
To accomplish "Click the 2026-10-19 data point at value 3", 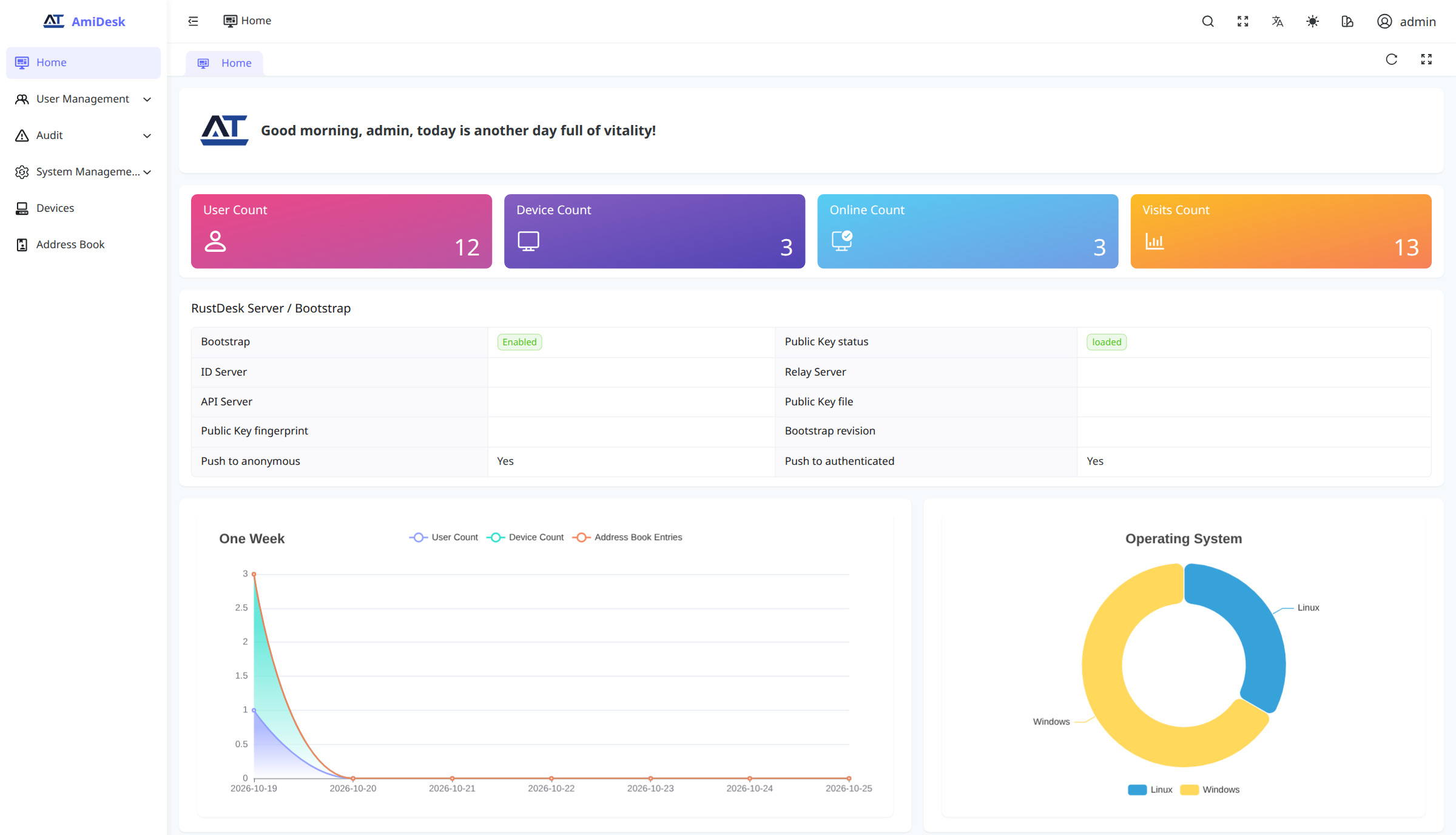I will click(x=254, y=574).
